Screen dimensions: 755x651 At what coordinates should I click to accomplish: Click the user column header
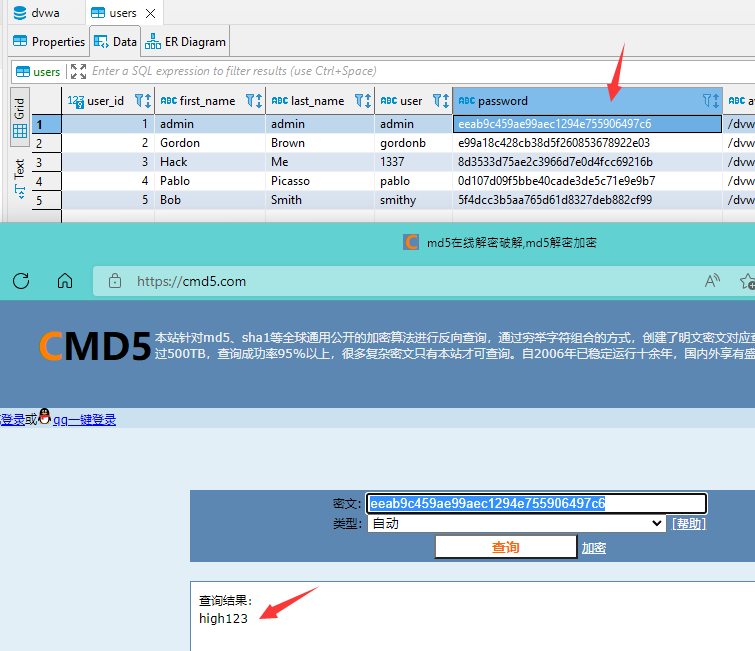(x=414, y=101)
